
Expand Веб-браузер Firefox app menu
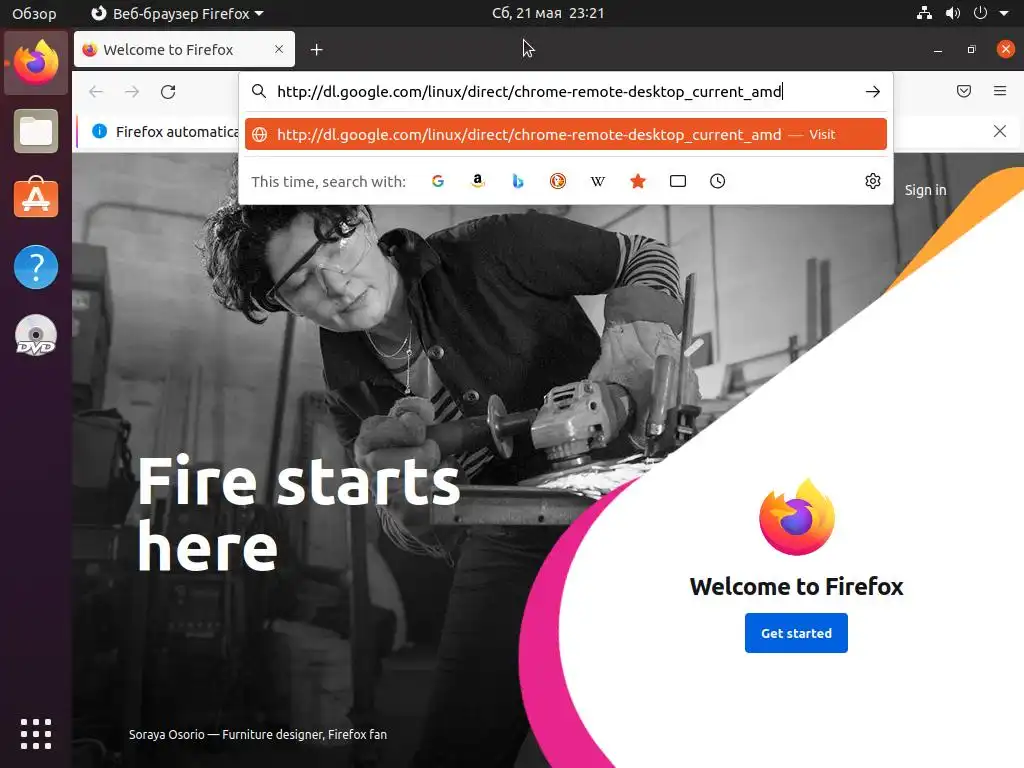[177, 13]
